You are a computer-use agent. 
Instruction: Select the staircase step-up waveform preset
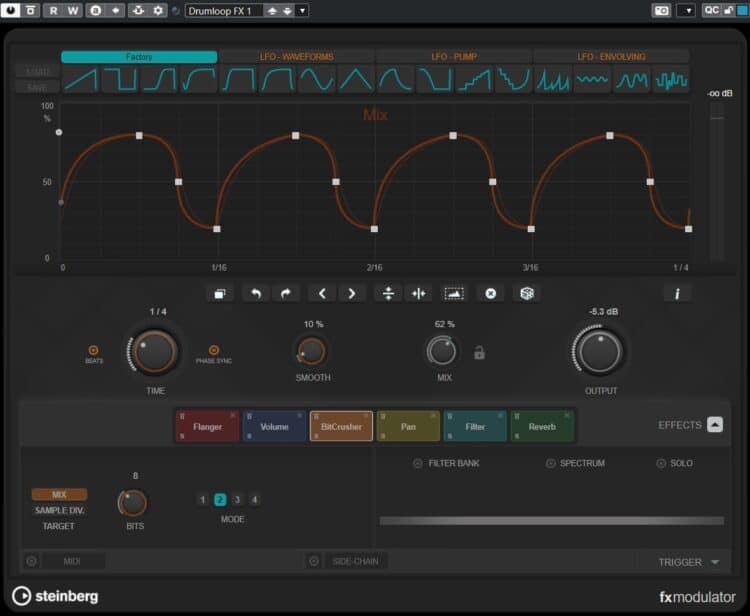[x=474, y=79]
